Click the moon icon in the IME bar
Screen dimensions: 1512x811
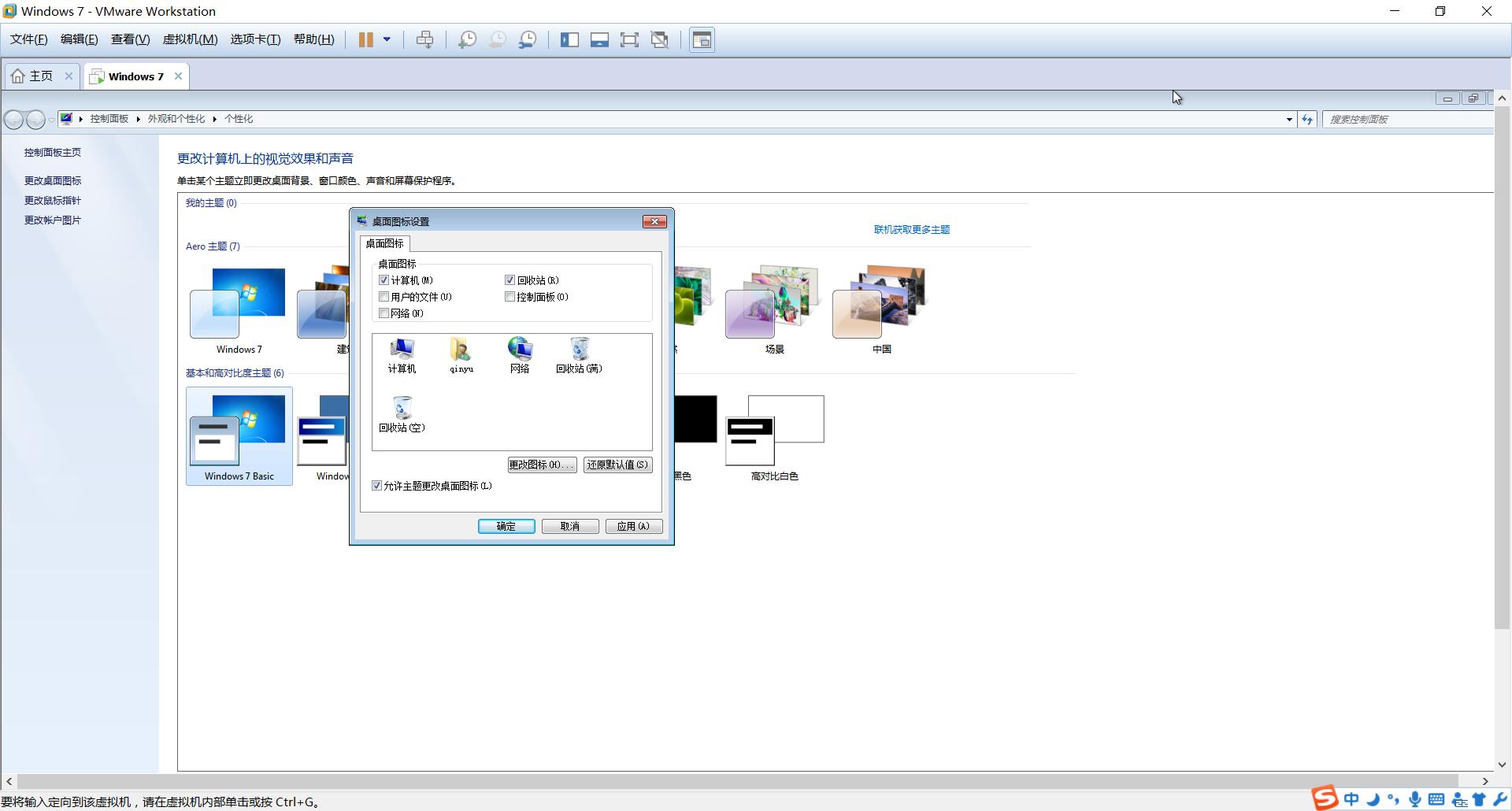click(x=1373, y=799)
